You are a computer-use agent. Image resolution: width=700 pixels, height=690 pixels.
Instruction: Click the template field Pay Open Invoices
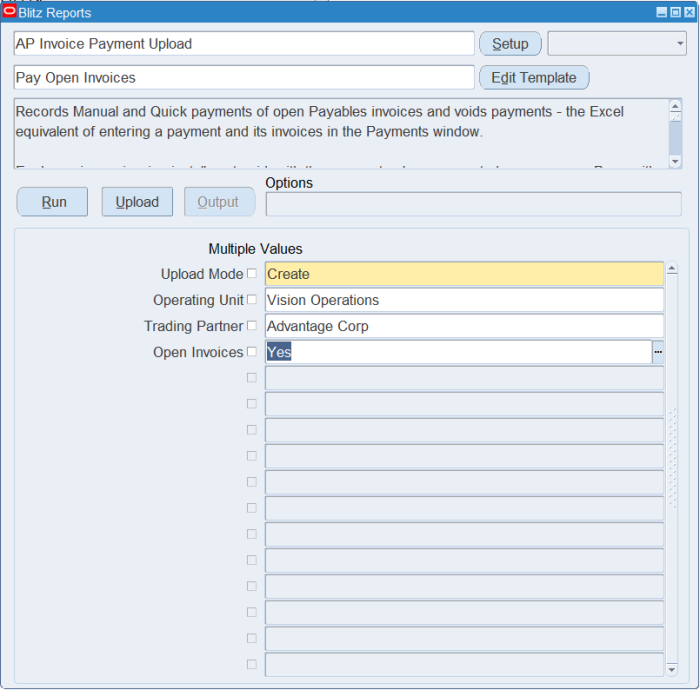pyautogui.click(x=244, y=78)
